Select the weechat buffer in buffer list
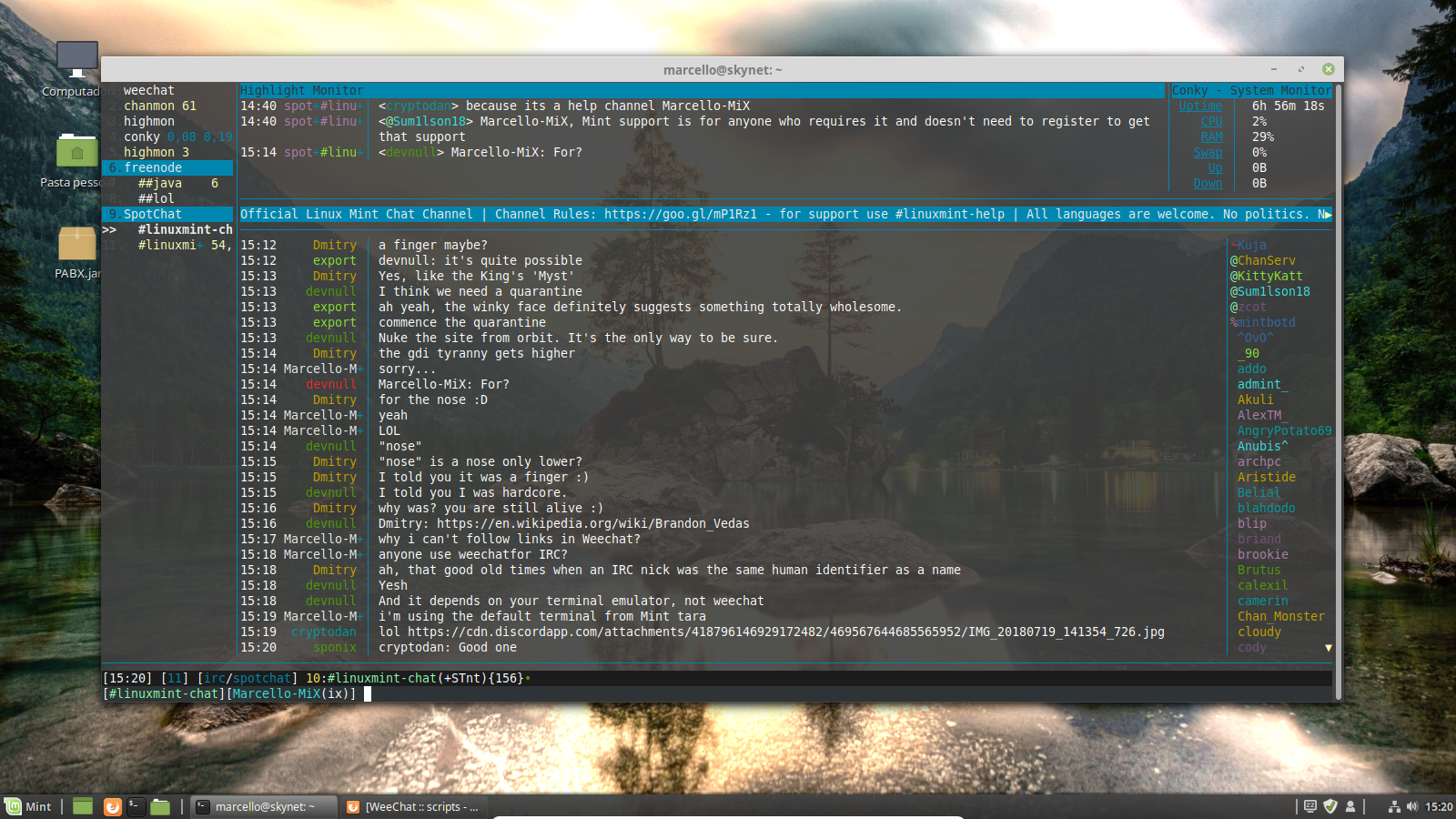This screenshot has height=819, width=1456. (x=148, y=90)
